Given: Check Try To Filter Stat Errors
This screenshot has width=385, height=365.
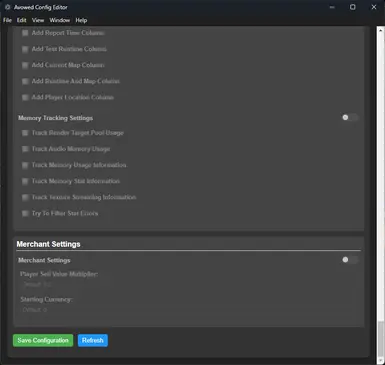Looking at the screenshot, I should [x=25, y=213].
